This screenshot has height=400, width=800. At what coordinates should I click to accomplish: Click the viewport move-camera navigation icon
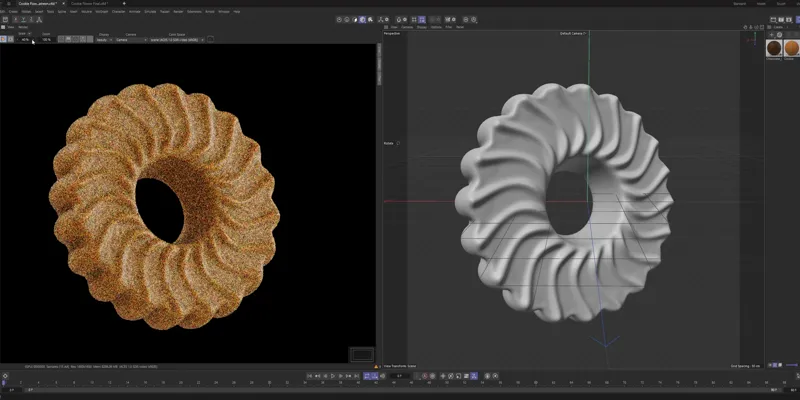click(745, 27)
